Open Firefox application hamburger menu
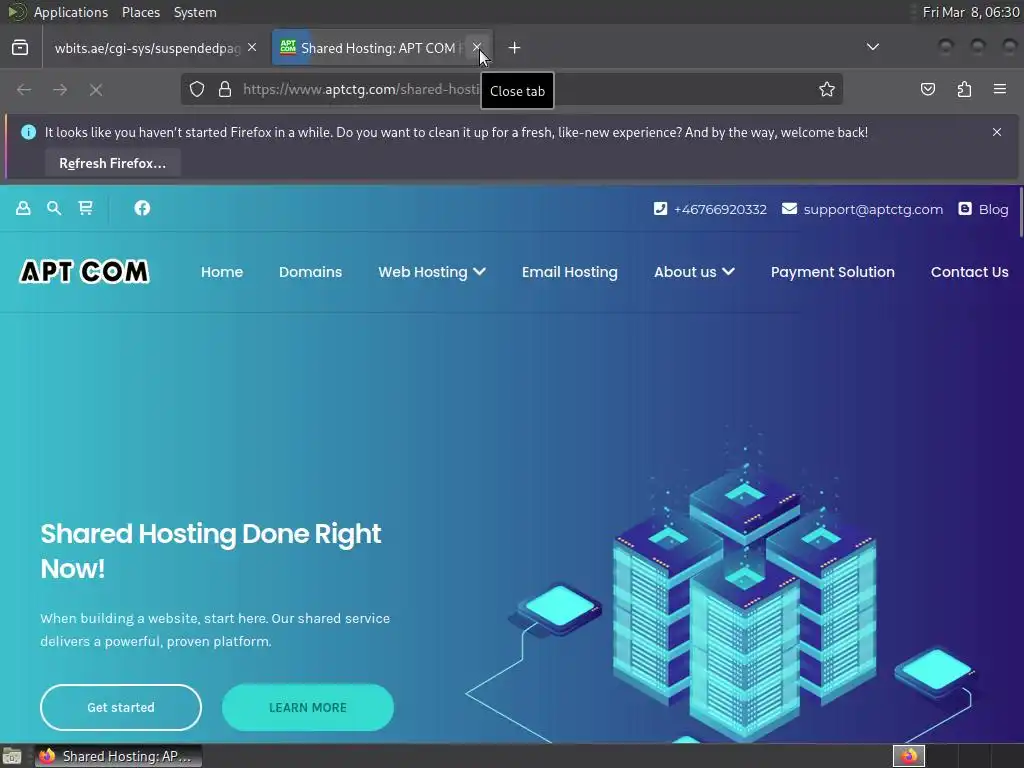This screenshot has width=1024, height=768. pyautogui.click(x=999, y=89)
